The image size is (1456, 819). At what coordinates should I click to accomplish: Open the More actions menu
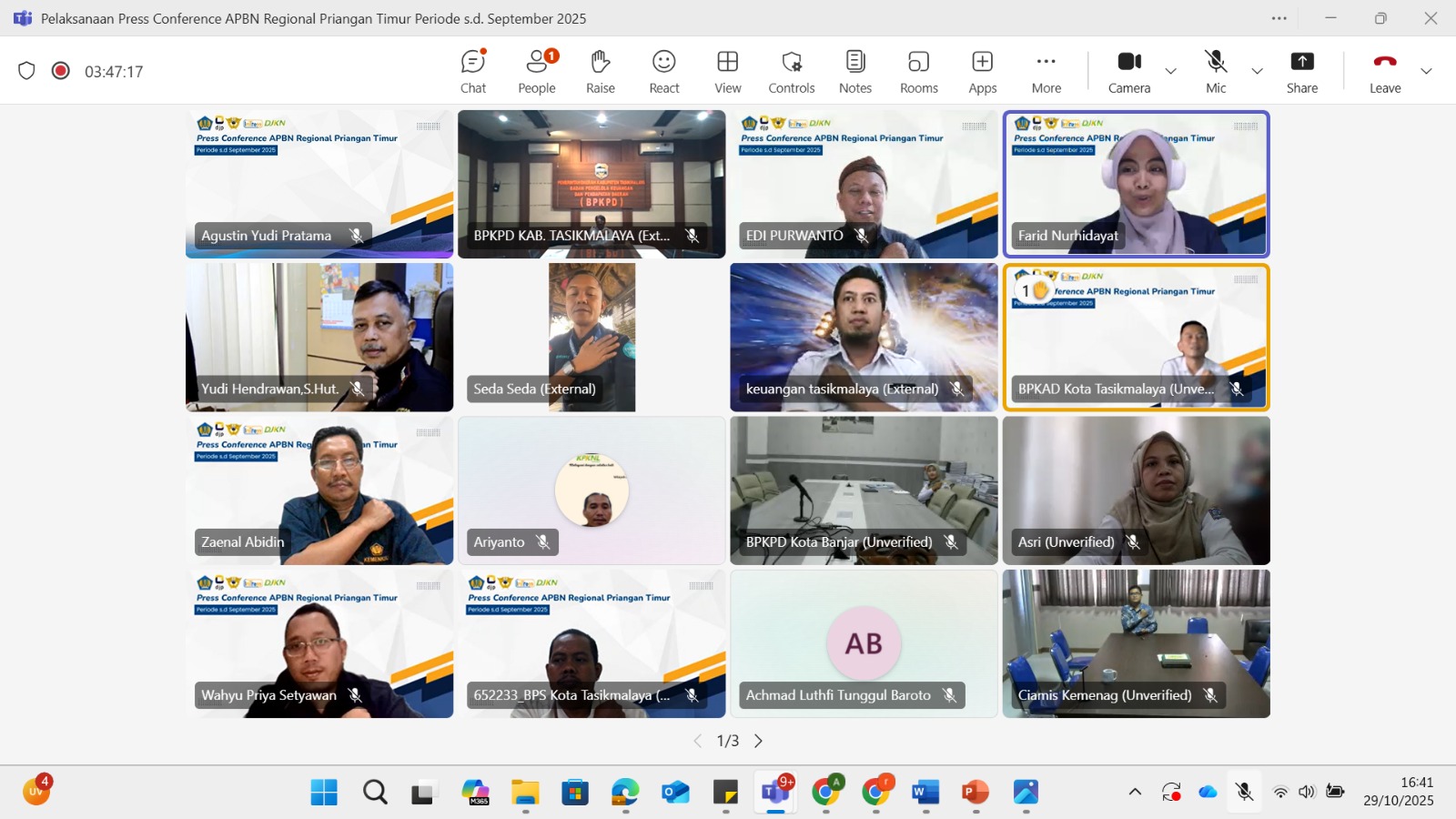pyautogui.click(x=1046, y=71)
